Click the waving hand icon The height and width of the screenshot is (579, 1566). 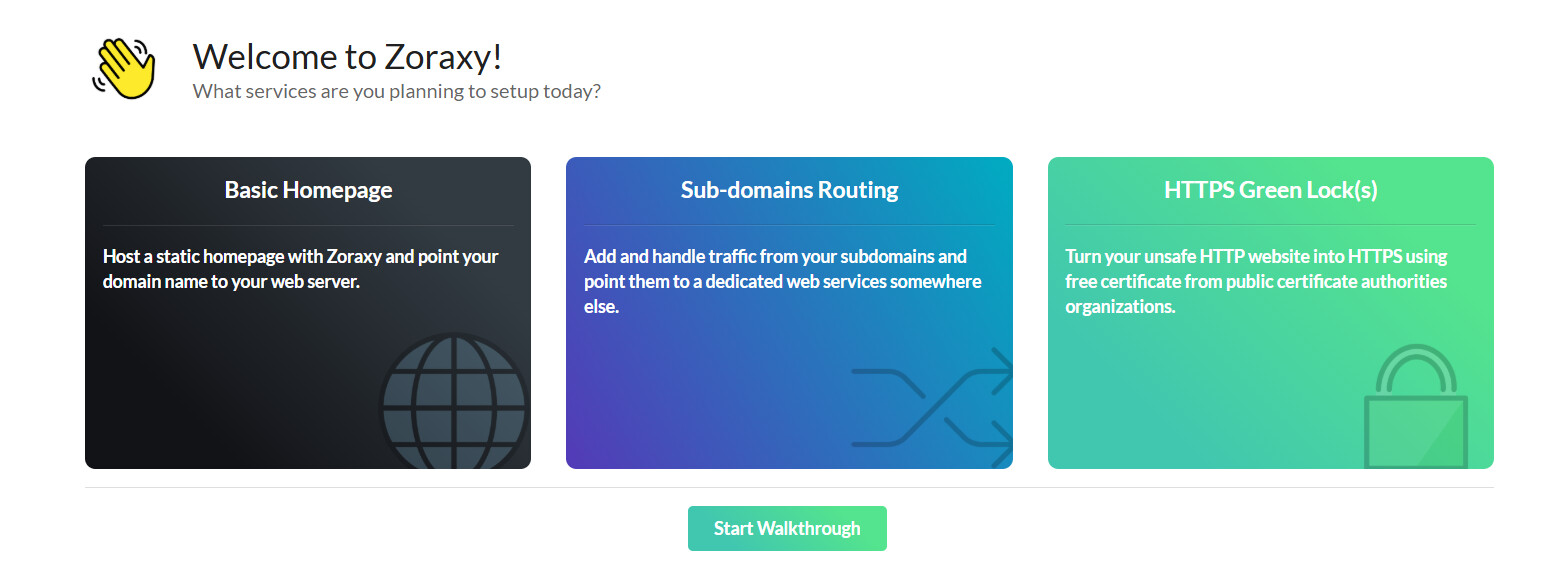click(x=124, y=69)
